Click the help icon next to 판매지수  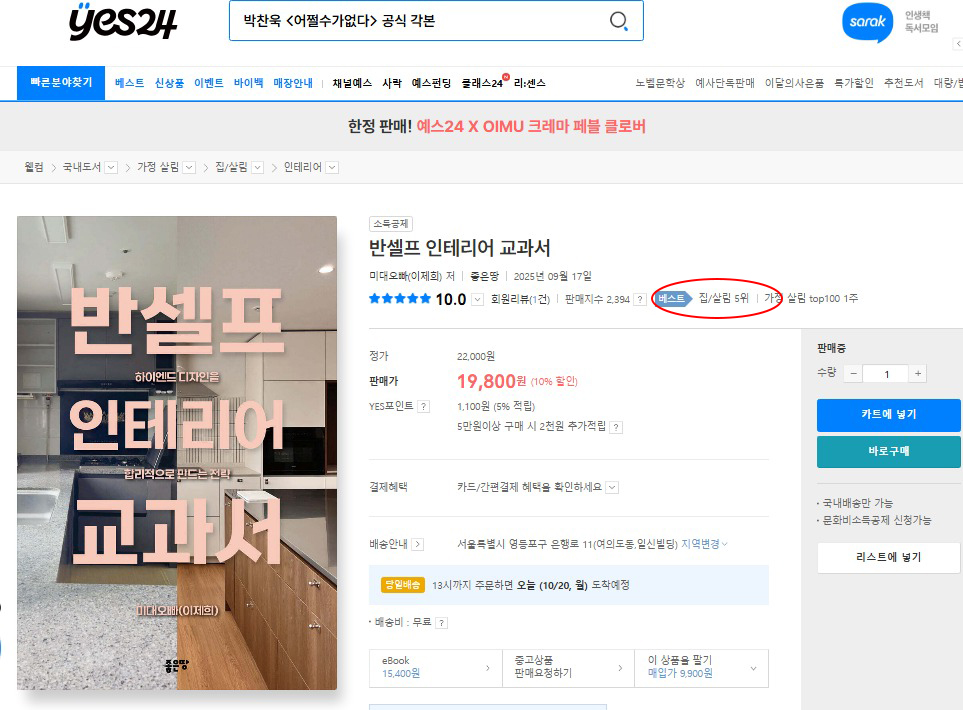(x=640, y=299)
